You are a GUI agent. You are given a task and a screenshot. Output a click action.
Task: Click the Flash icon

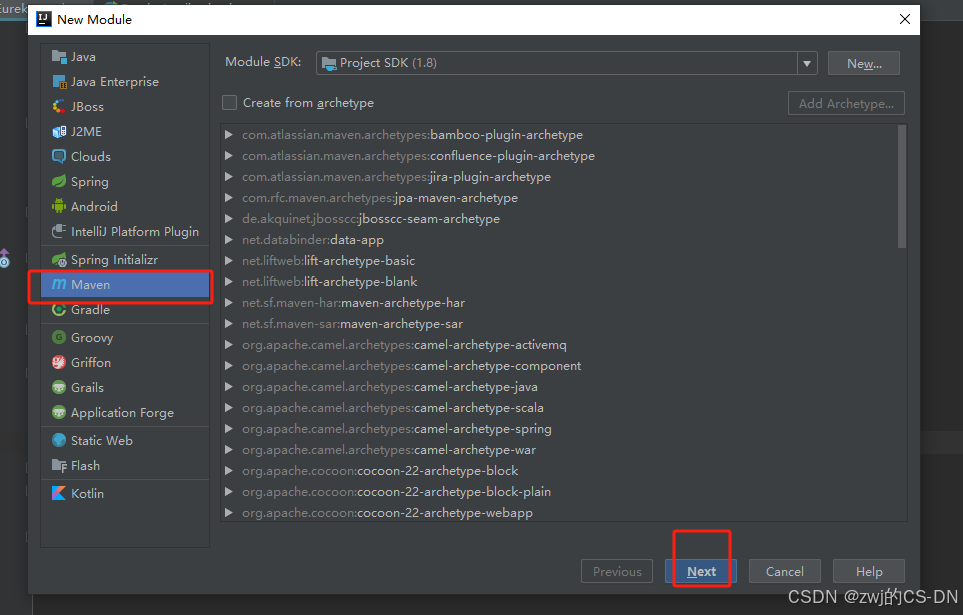[59, 466]
